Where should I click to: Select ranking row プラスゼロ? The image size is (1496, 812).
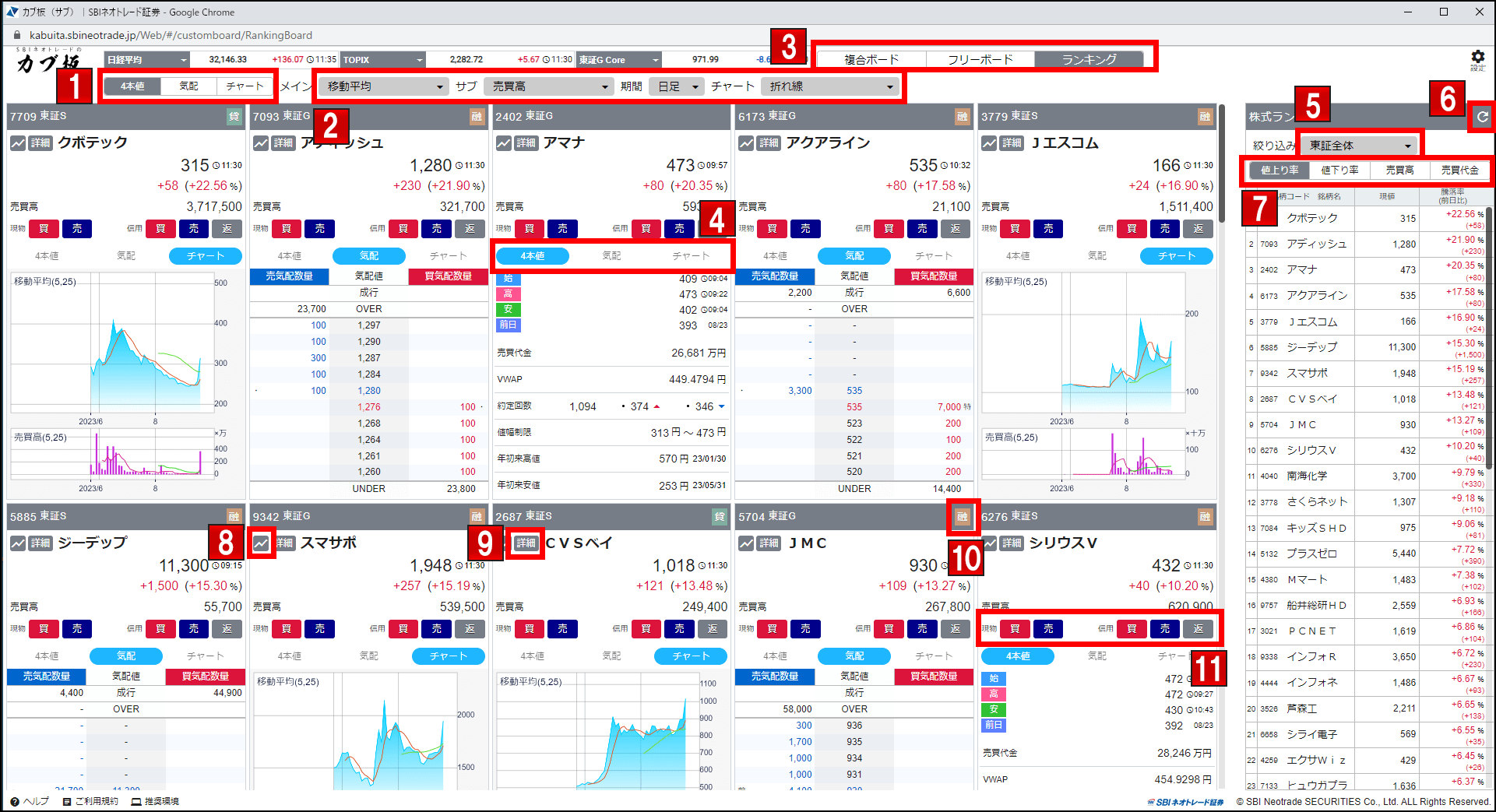[1367, 554]
